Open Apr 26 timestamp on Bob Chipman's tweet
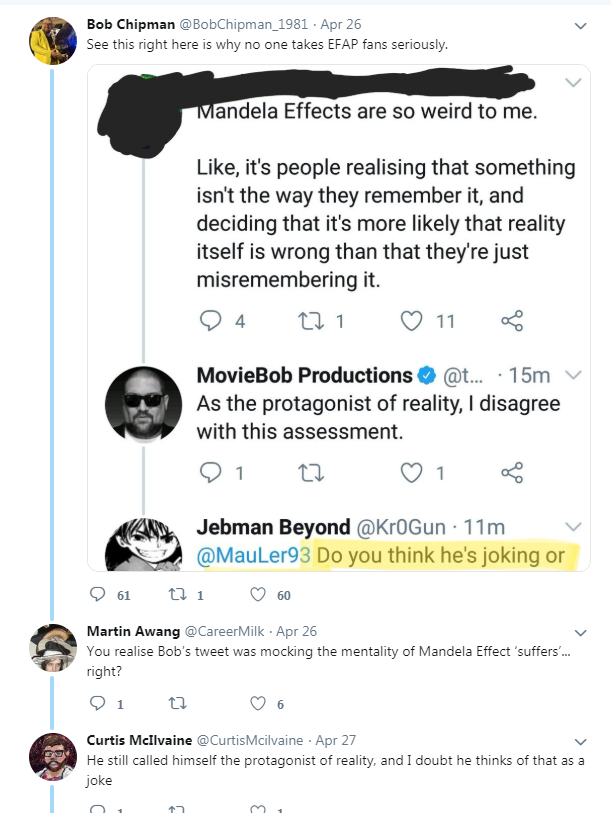611x813 pixels. [341, 24]
